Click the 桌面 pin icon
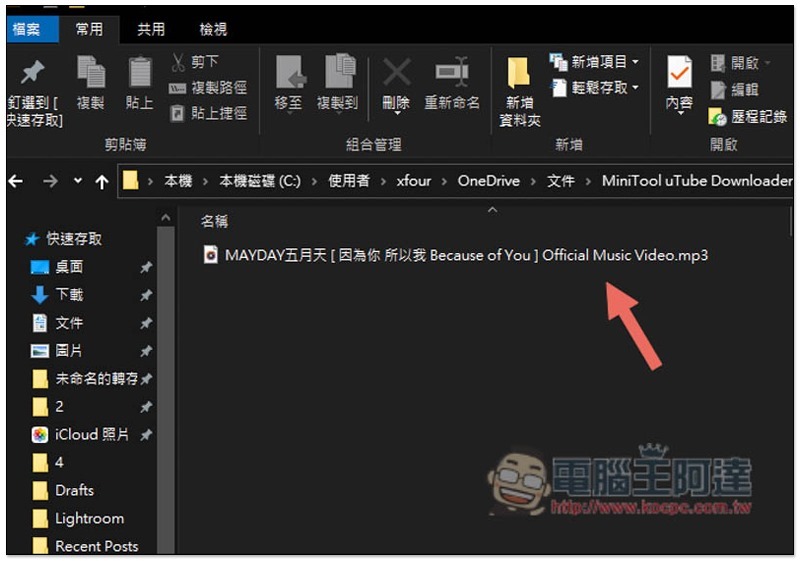The width and height of the screenshot is (800, 561). (146, 267)
